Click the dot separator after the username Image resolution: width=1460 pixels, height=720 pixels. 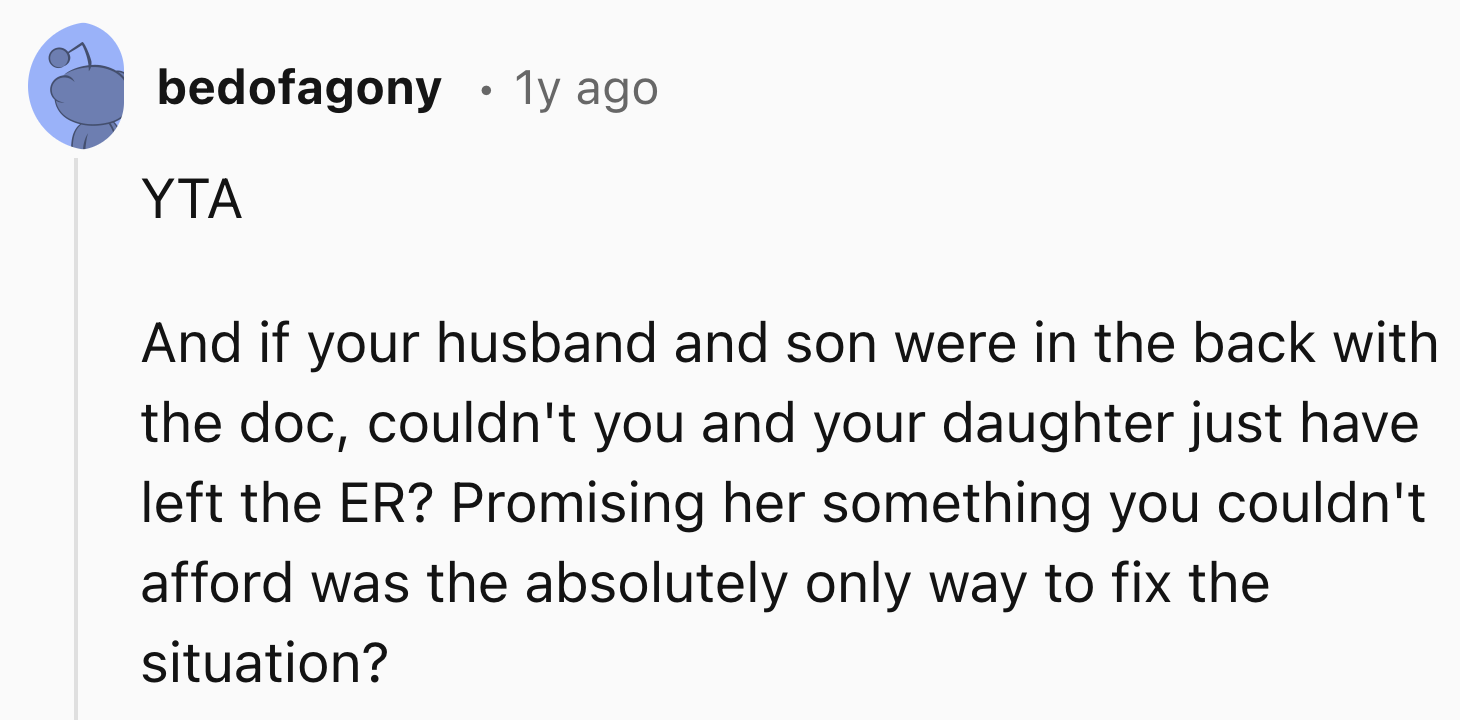(x=486, y=90)
